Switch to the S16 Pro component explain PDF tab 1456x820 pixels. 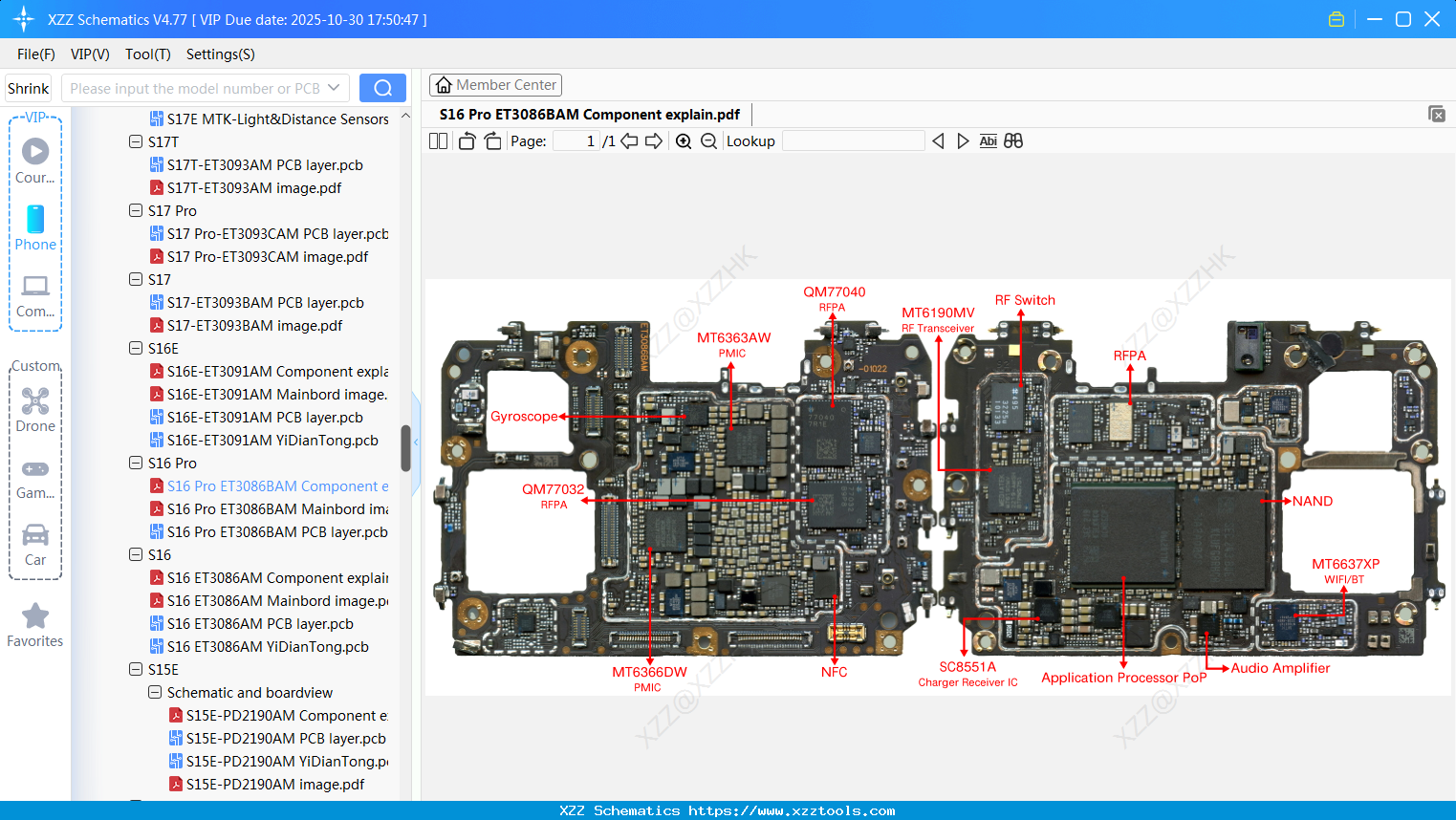[590, 114]
